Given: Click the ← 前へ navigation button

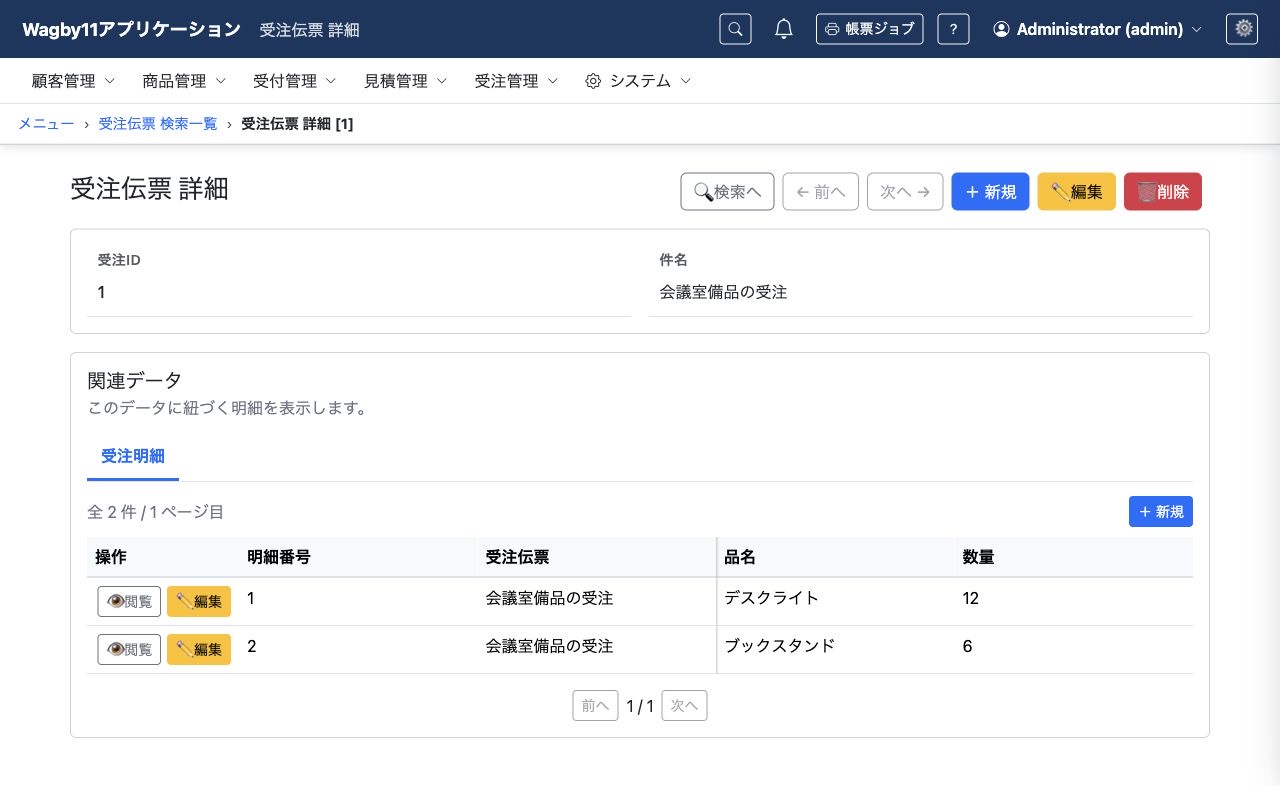Looking at the screenshot, I should coord(820,192).
